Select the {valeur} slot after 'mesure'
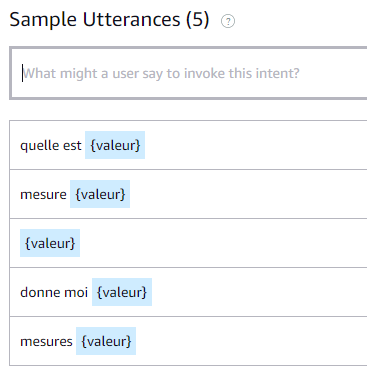Image resolution: width=367 pixels, height=368 pixels. pos(100,194)
